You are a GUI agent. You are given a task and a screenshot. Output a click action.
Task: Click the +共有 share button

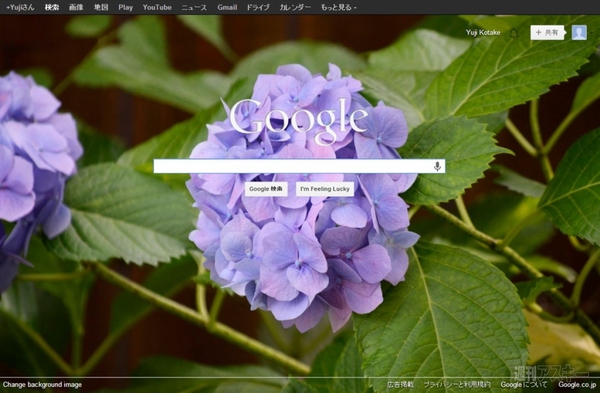pyautogui.click(x=547, y=33)
